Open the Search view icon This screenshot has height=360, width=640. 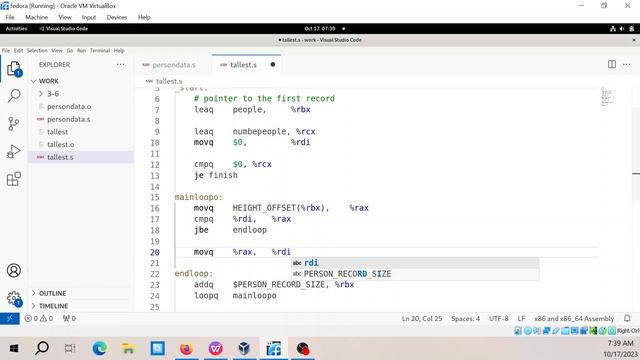(14, 96)
